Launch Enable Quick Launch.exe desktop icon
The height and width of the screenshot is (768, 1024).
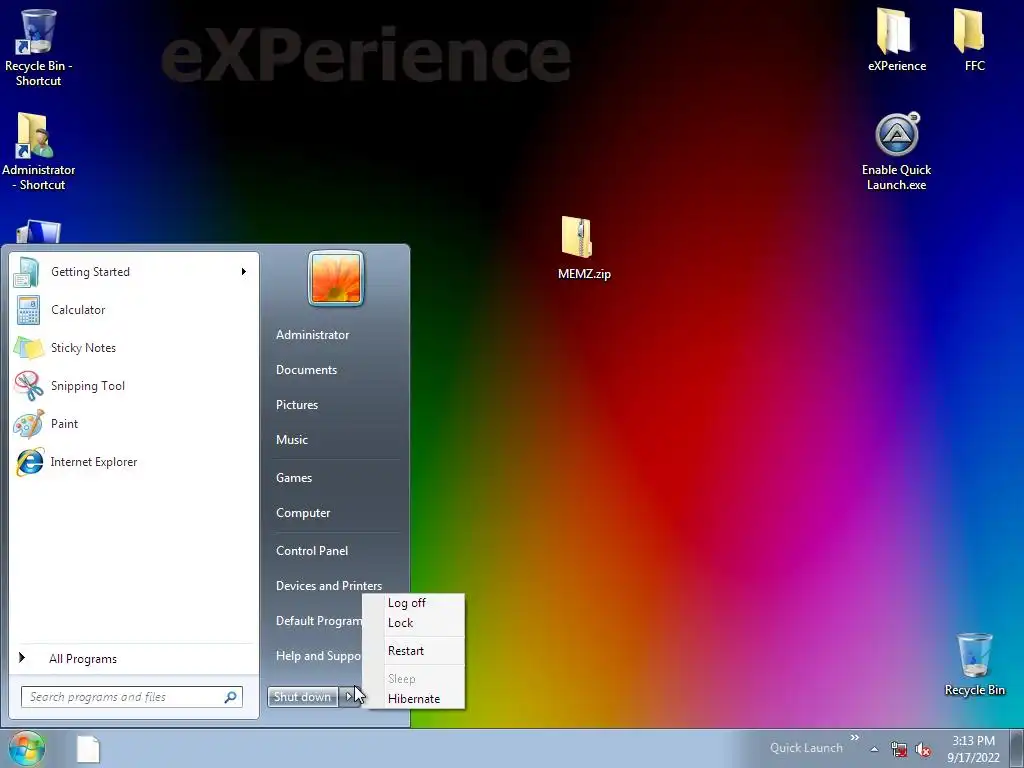[x=896, y=152]
